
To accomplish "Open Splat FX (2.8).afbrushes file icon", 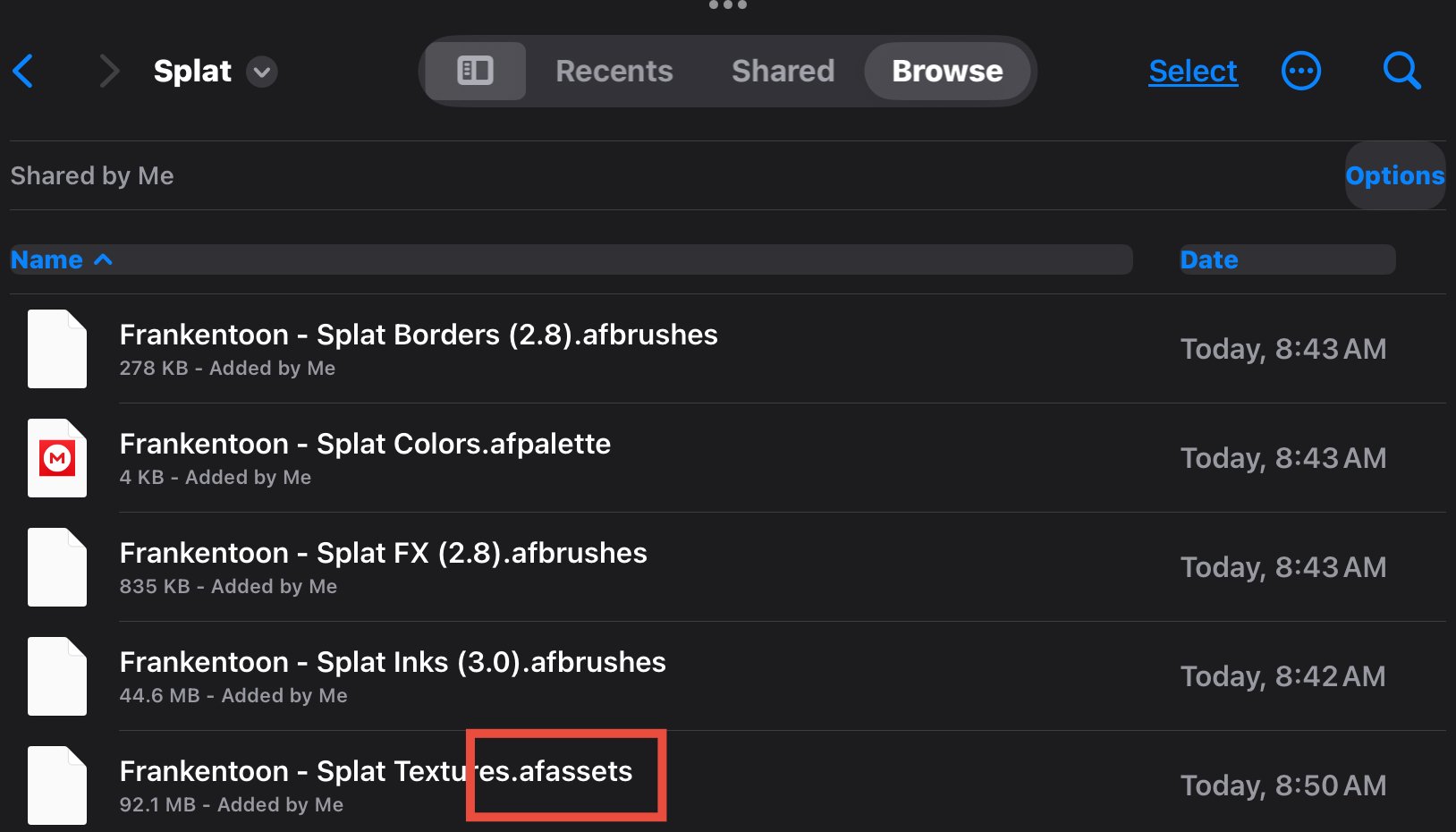I will [57, 567].
